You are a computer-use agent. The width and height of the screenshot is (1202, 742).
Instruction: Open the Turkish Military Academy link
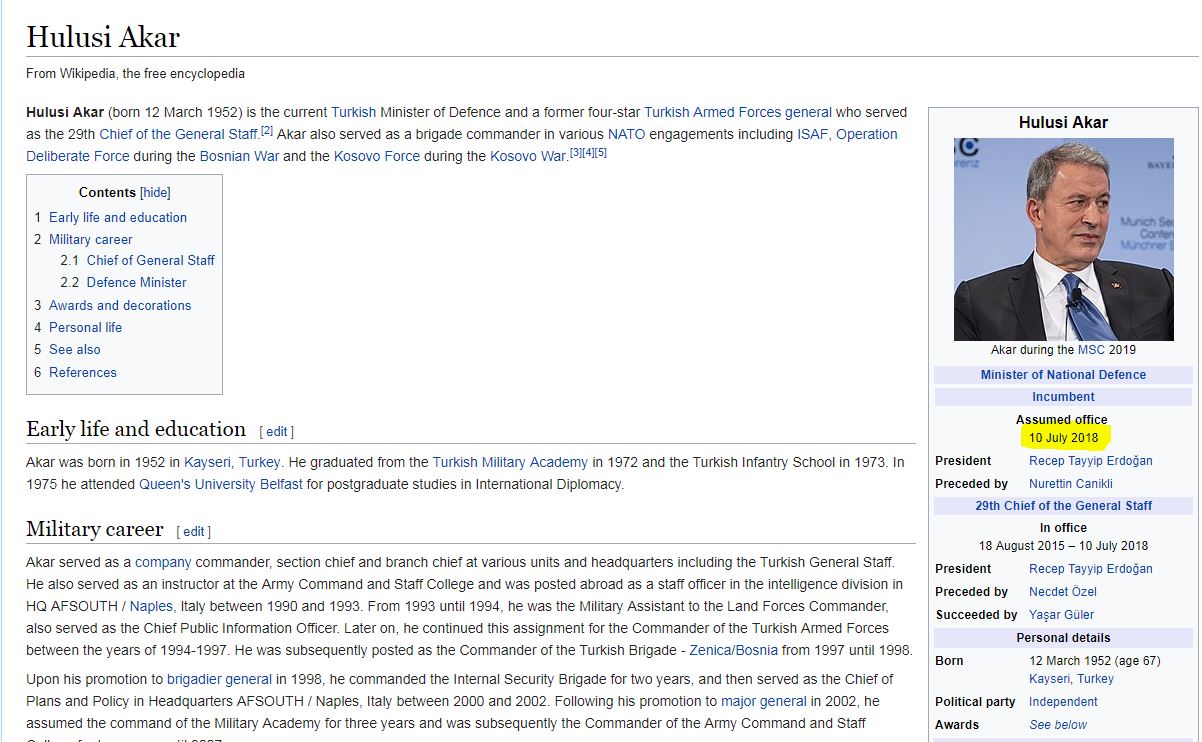[510, 462]
